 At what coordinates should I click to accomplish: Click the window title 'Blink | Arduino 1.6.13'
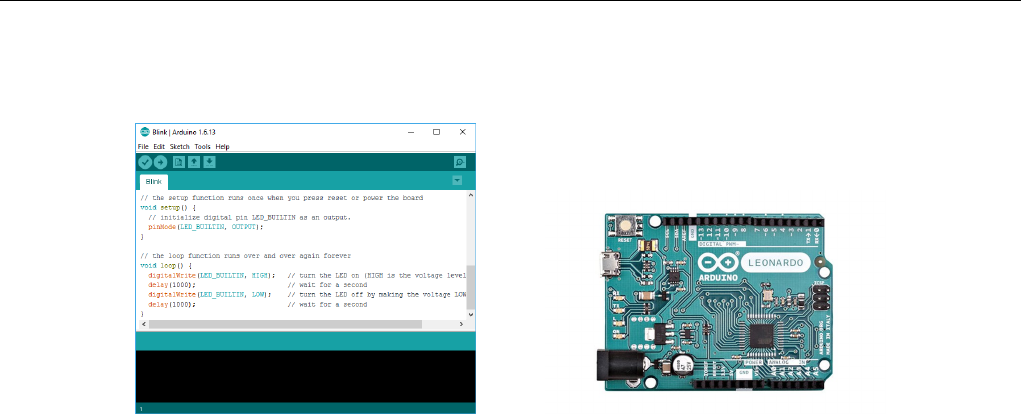184,131
